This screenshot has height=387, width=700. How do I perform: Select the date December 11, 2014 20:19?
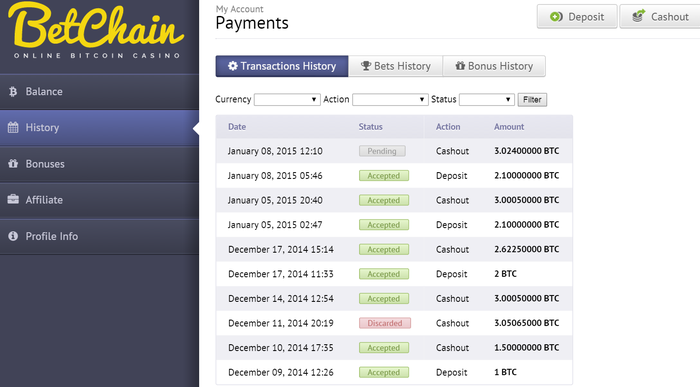[x=281, y=323]
